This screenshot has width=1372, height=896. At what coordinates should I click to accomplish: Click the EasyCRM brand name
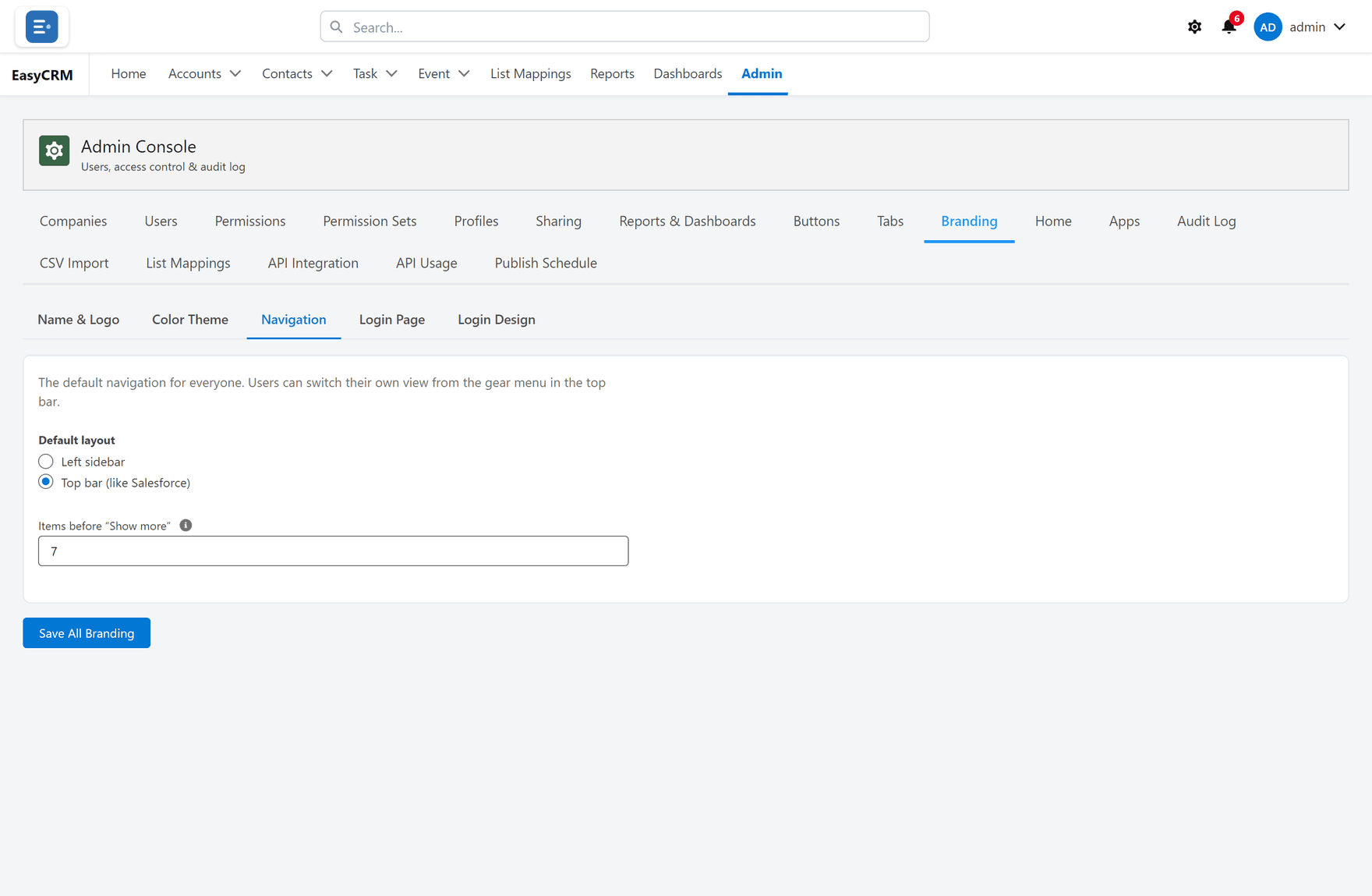coord(42,75)
